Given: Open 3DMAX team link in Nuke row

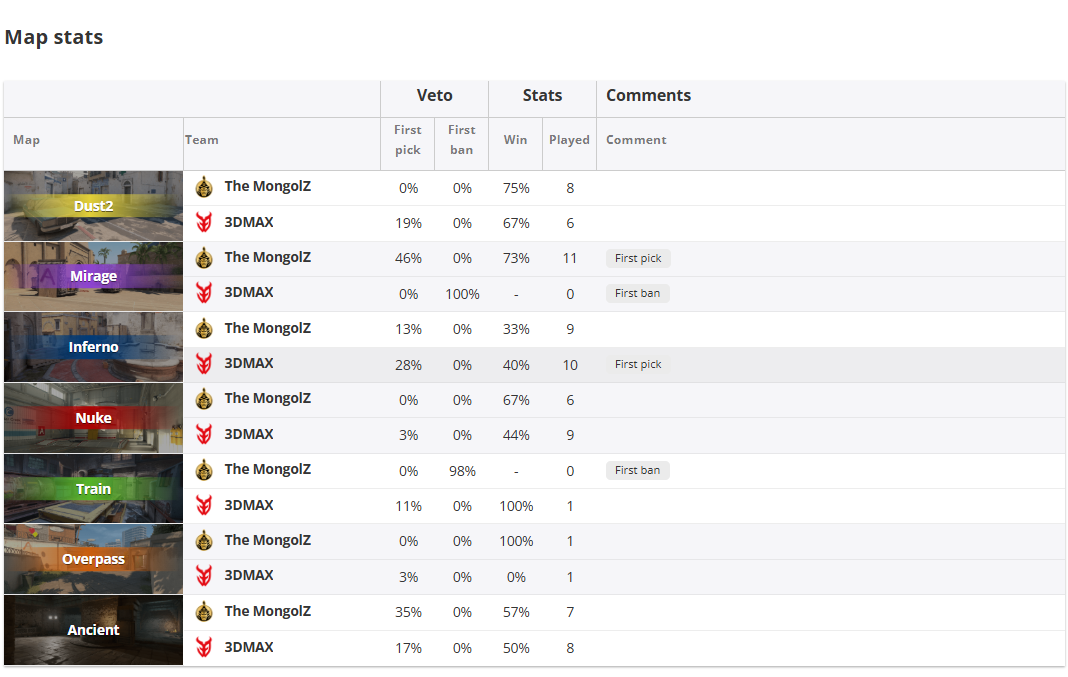Looking at the screenshot, I should (248, 434).
